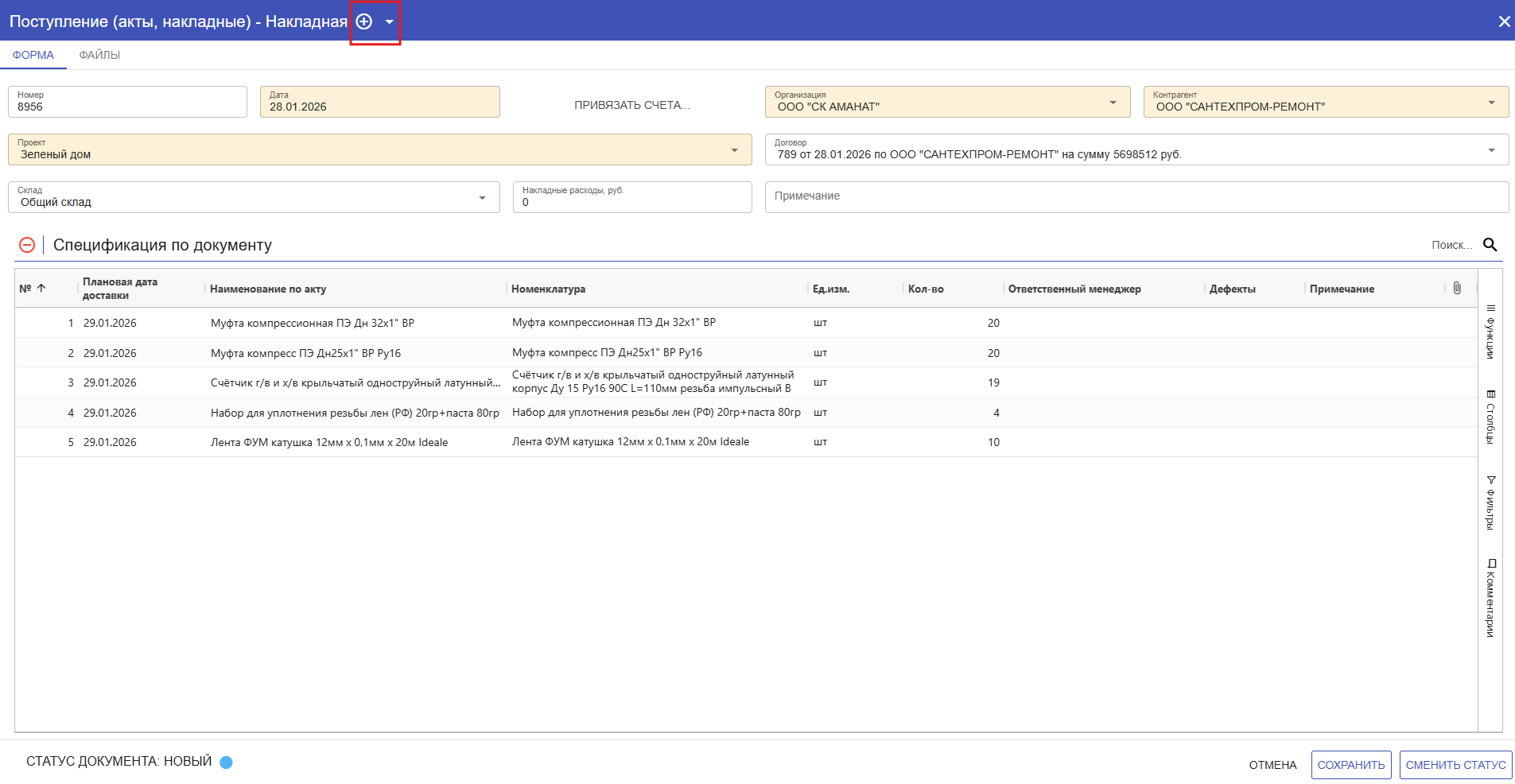The height and width of the screenshot is (784, 1515).
Task: Click ПРИВЯЗАТЬ СЧЕТА link
Action: click(x=632, y=105)
